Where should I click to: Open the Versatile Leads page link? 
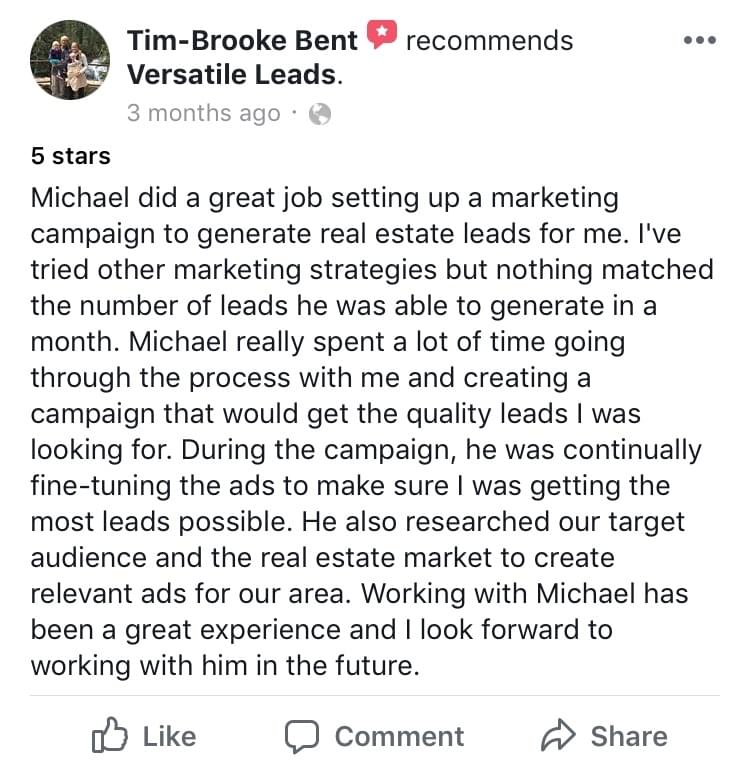pos(232,75)
